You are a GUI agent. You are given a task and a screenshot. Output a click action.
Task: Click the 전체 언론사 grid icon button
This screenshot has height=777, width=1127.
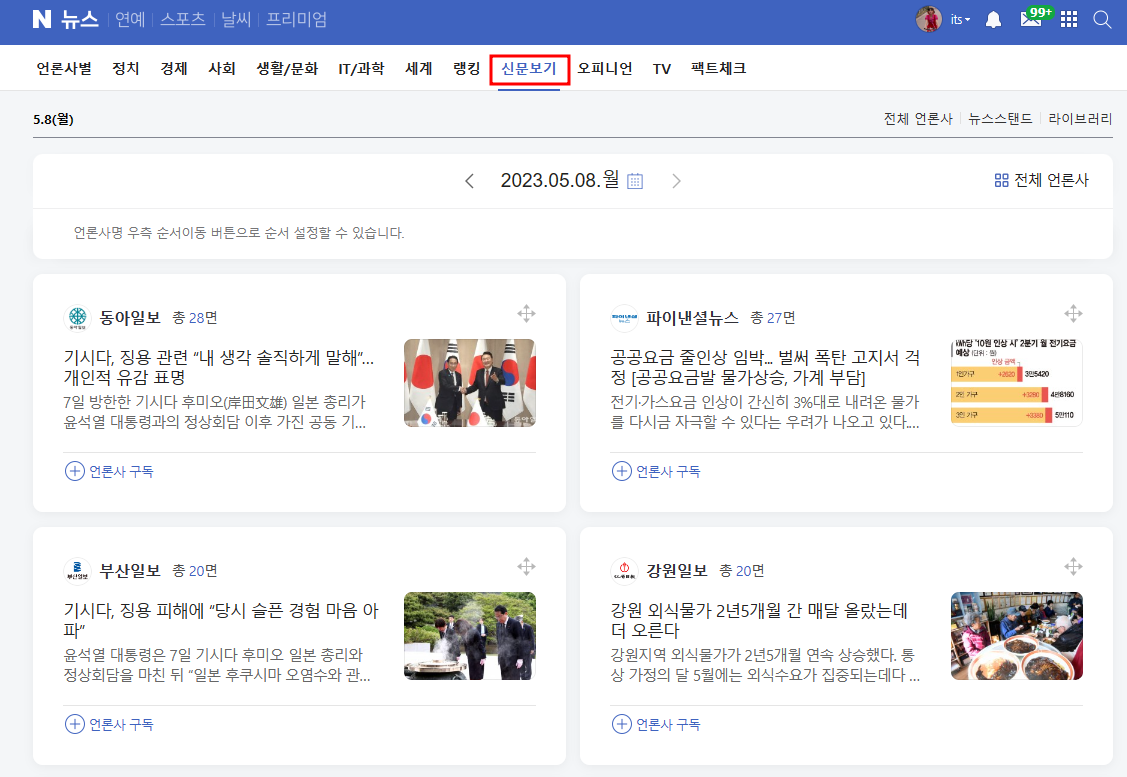coord(1041,180)
